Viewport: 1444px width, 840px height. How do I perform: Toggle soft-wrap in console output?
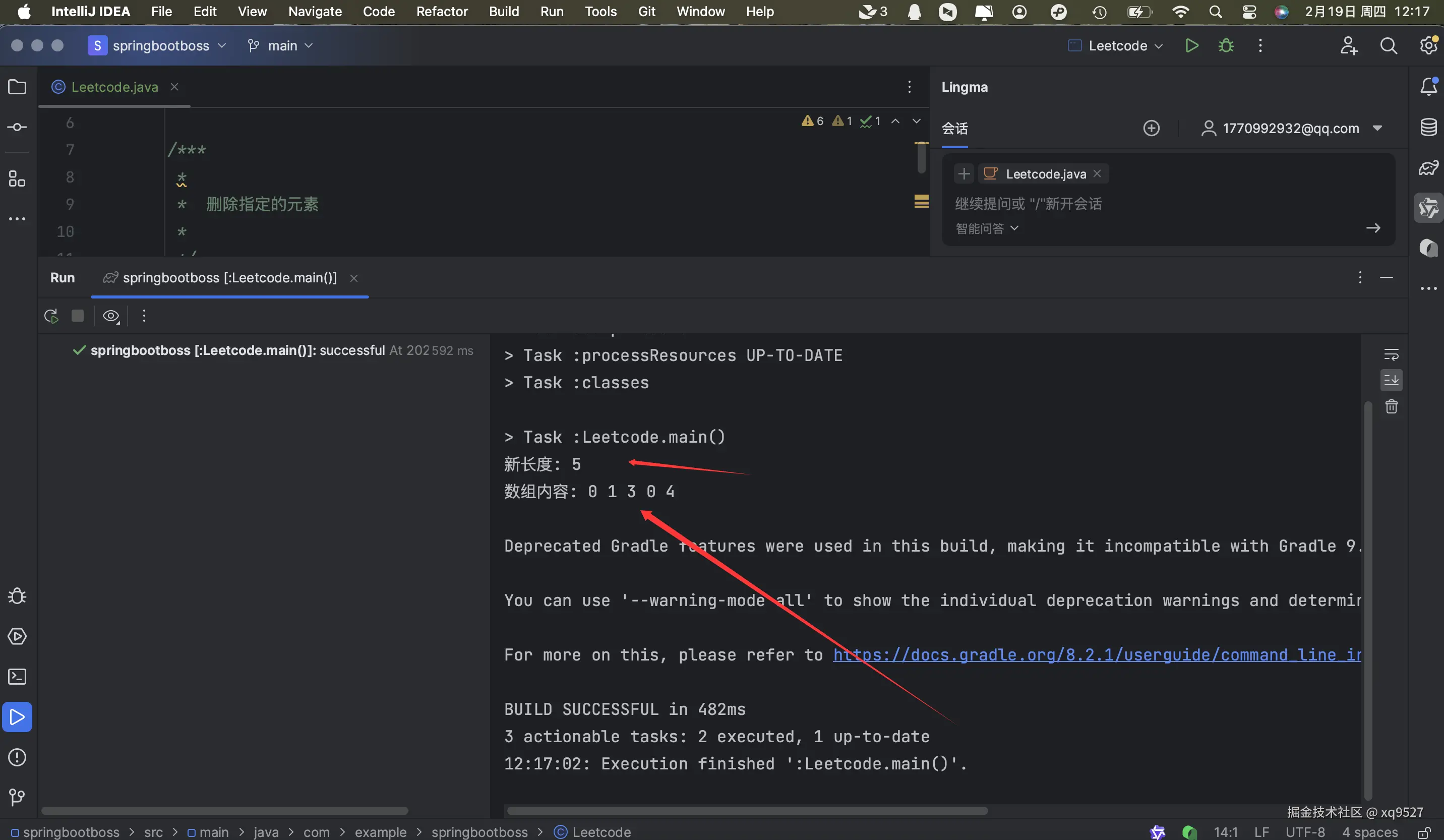[1391, 354]
